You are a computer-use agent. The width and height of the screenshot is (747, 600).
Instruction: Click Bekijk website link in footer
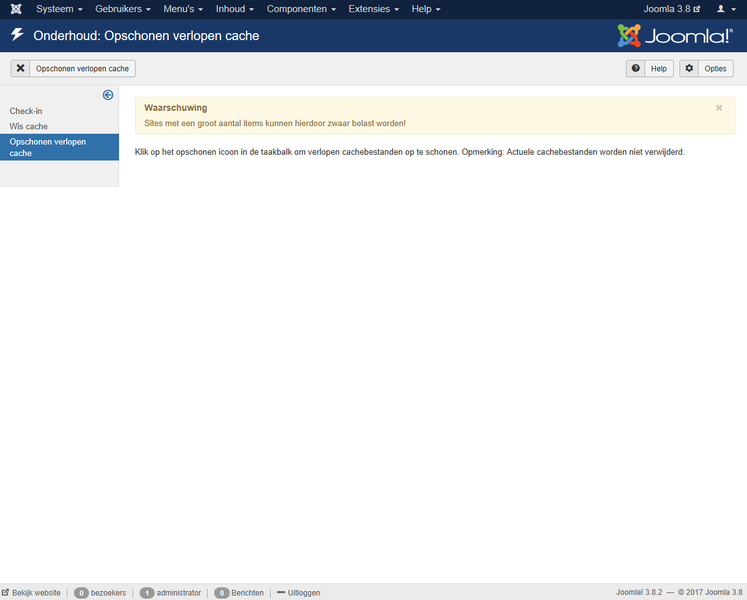(31, 593)
